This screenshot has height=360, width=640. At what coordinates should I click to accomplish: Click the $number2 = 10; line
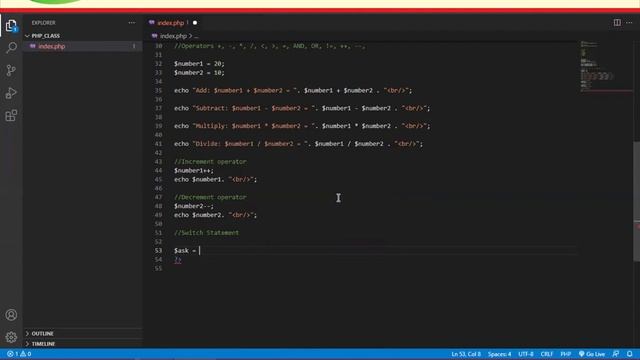[199, 73]
